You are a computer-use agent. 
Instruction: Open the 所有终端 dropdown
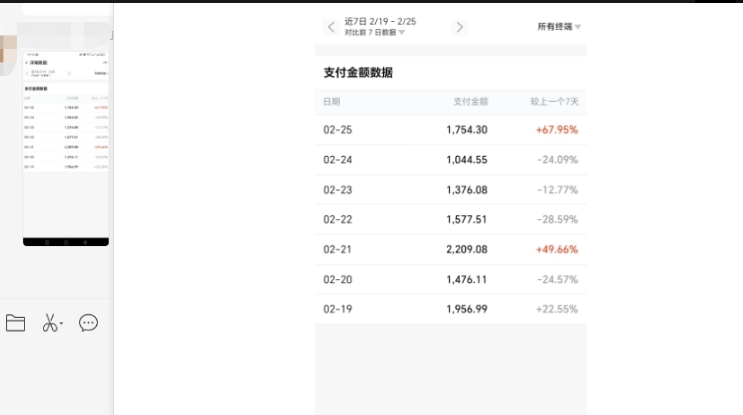coord(559,27)
